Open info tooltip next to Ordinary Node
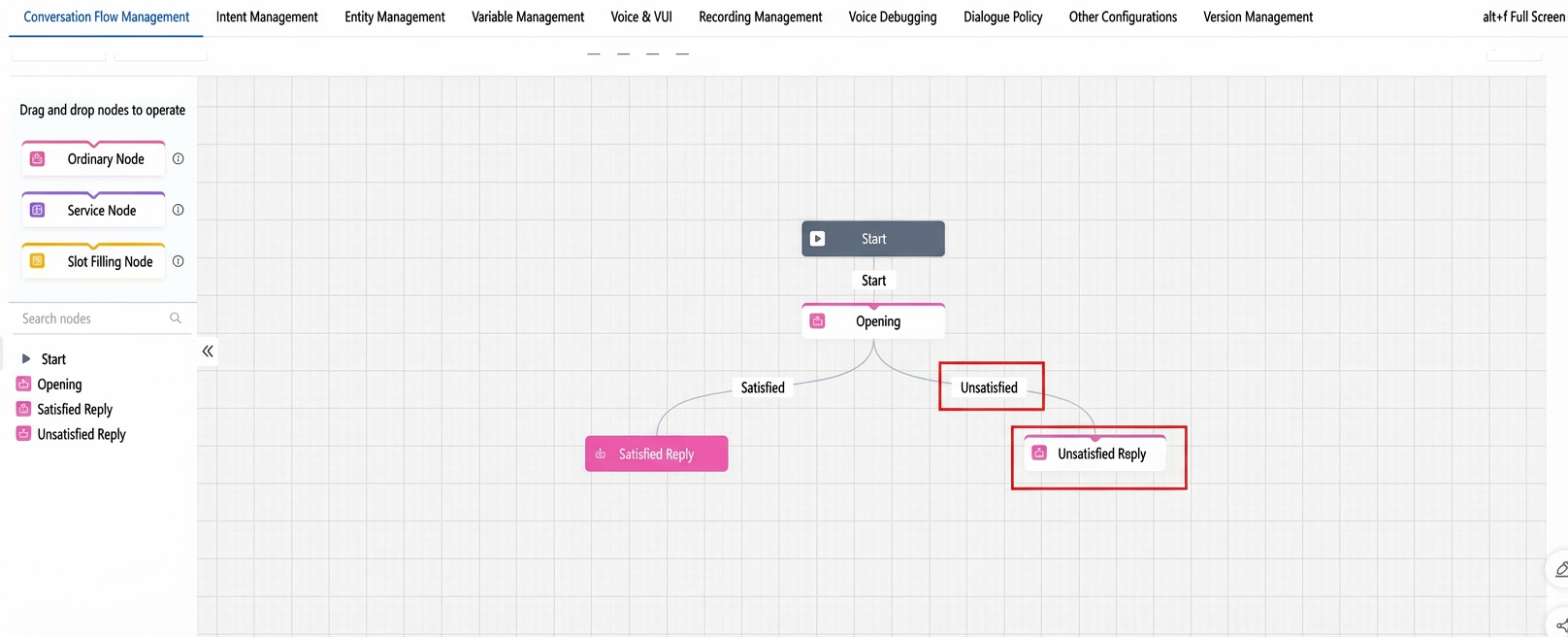The height and width of the screenshot is (637, 1568). [178, 159]
